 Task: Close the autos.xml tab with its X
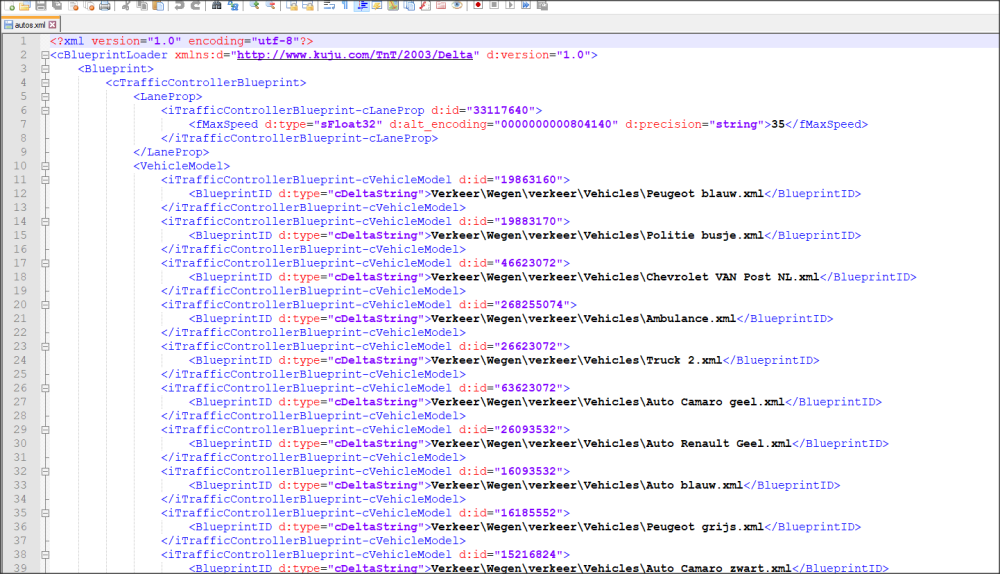click(x=52, y=23)
